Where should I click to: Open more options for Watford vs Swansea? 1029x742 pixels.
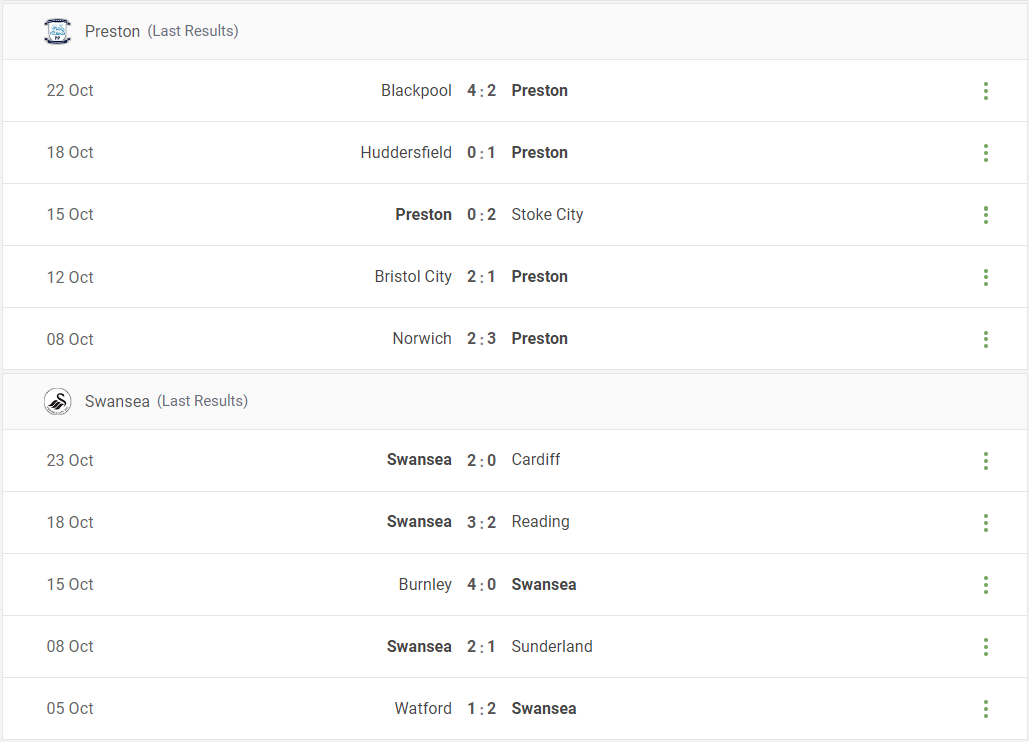[986, 709]
